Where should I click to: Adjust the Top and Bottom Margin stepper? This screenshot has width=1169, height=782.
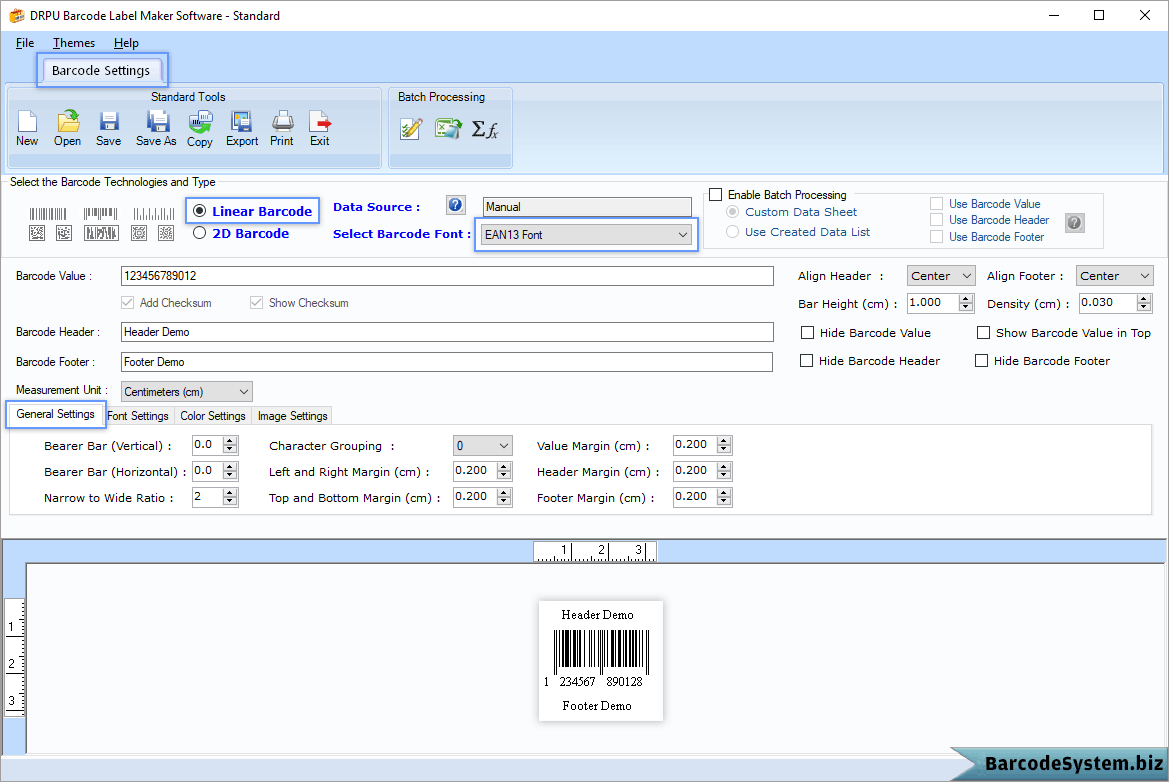point(505,497)
